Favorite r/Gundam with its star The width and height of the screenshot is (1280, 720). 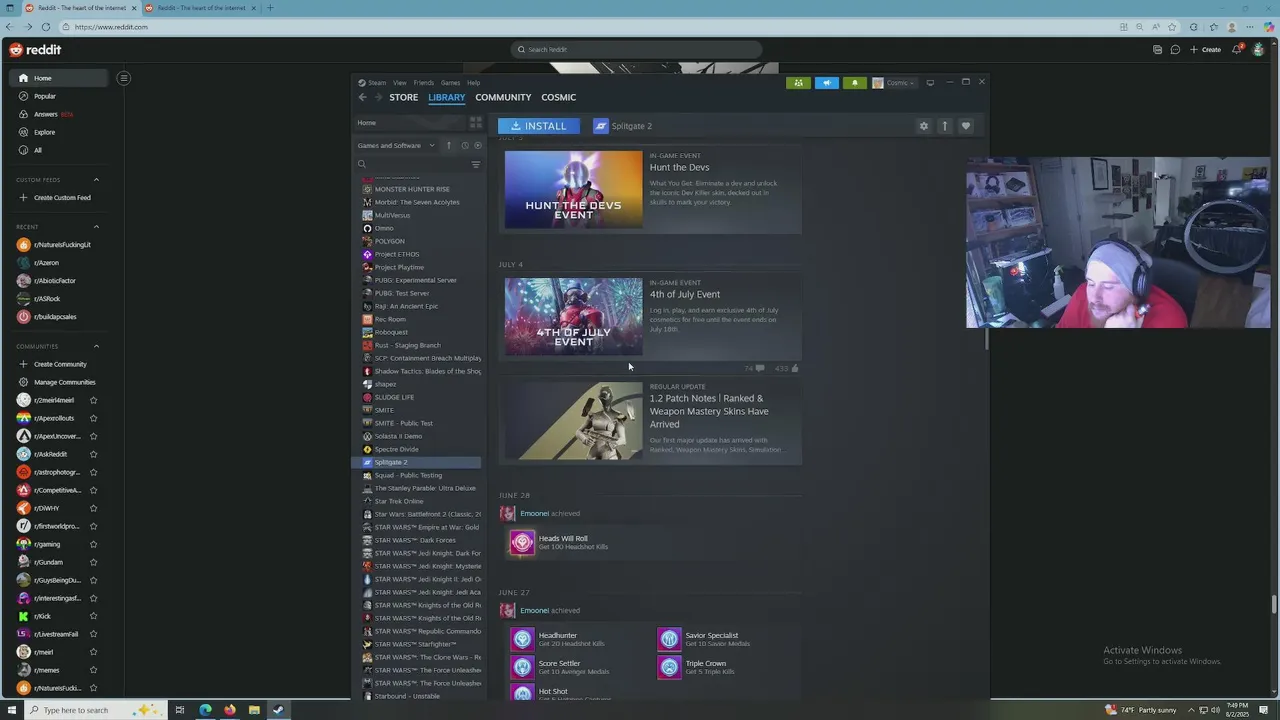[93, 562]
